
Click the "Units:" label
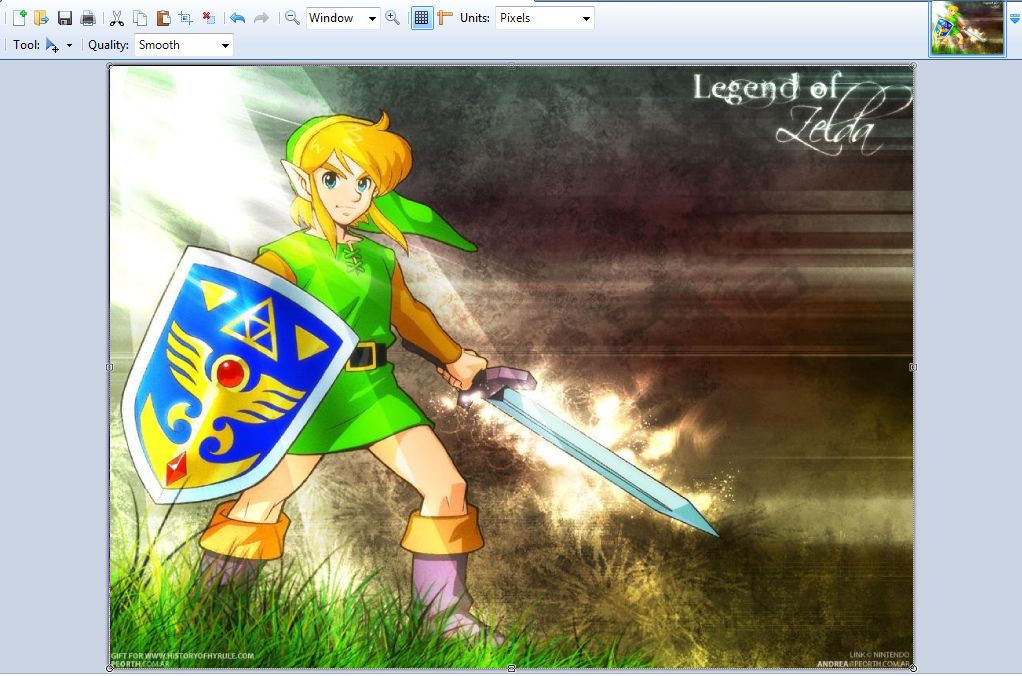(474, 18)
